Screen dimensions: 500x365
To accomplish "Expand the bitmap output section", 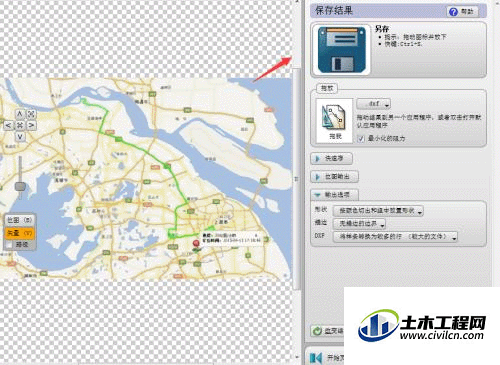I will (x=335, y=177).
